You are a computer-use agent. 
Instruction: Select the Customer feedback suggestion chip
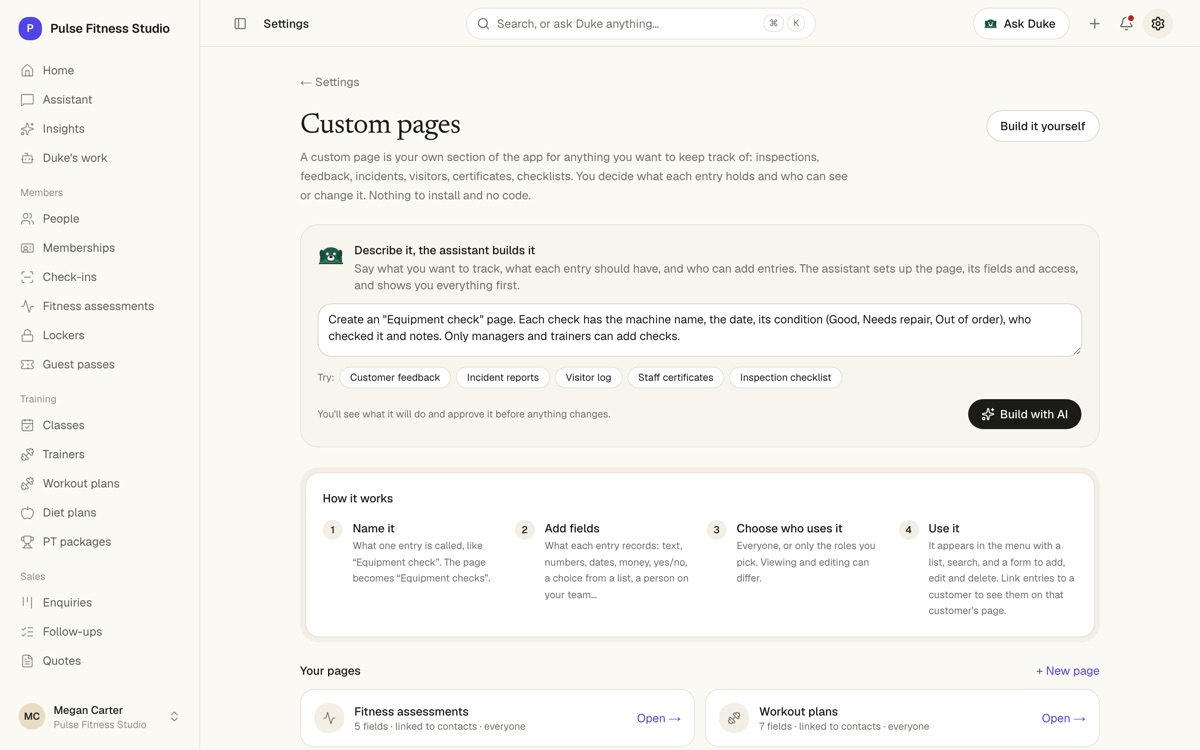pos(395,377)
